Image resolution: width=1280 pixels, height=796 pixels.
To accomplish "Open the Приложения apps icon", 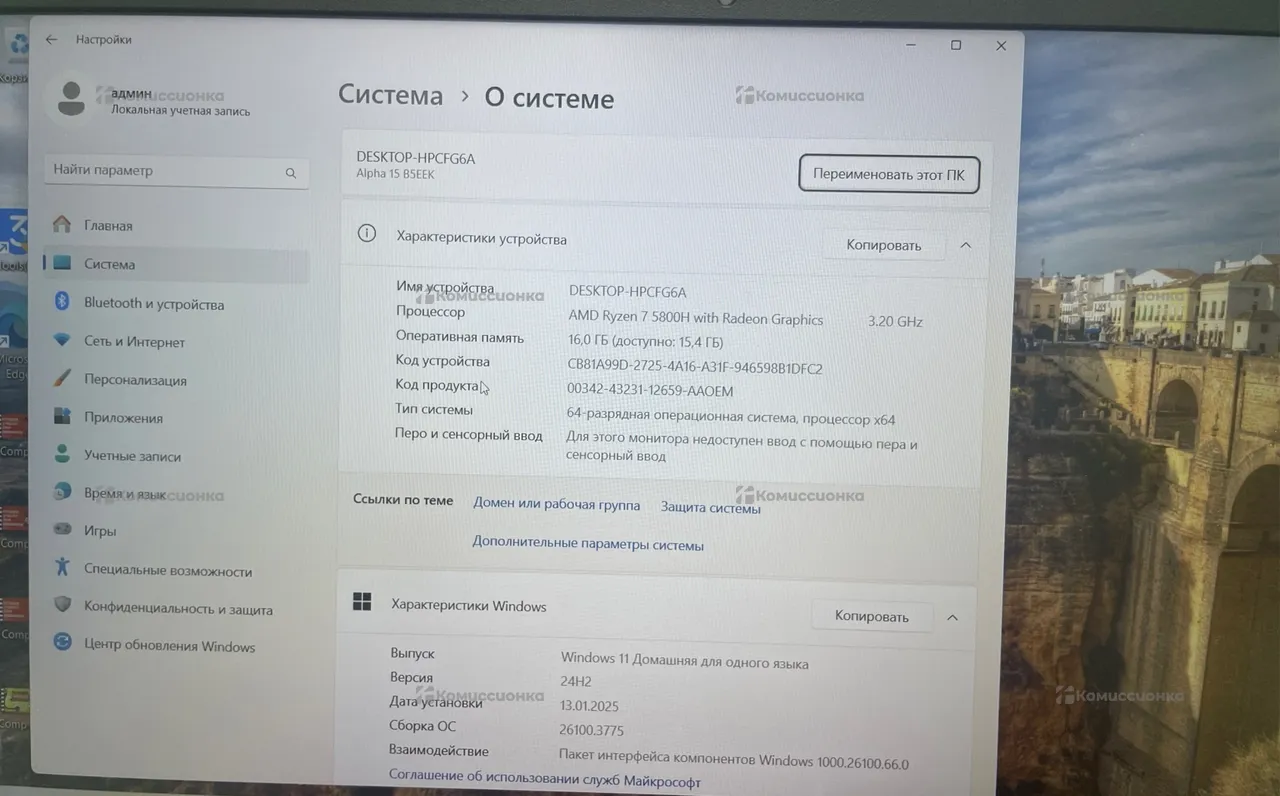I will 62,417.
